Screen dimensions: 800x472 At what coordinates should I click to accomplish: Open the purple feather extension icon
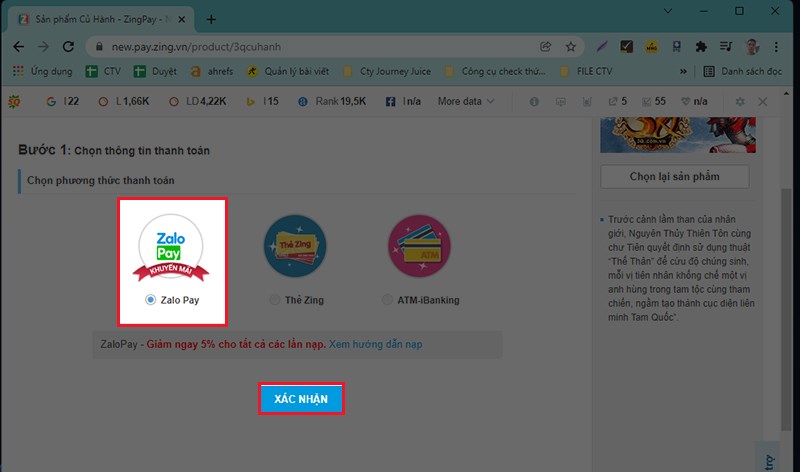point(602,47)
